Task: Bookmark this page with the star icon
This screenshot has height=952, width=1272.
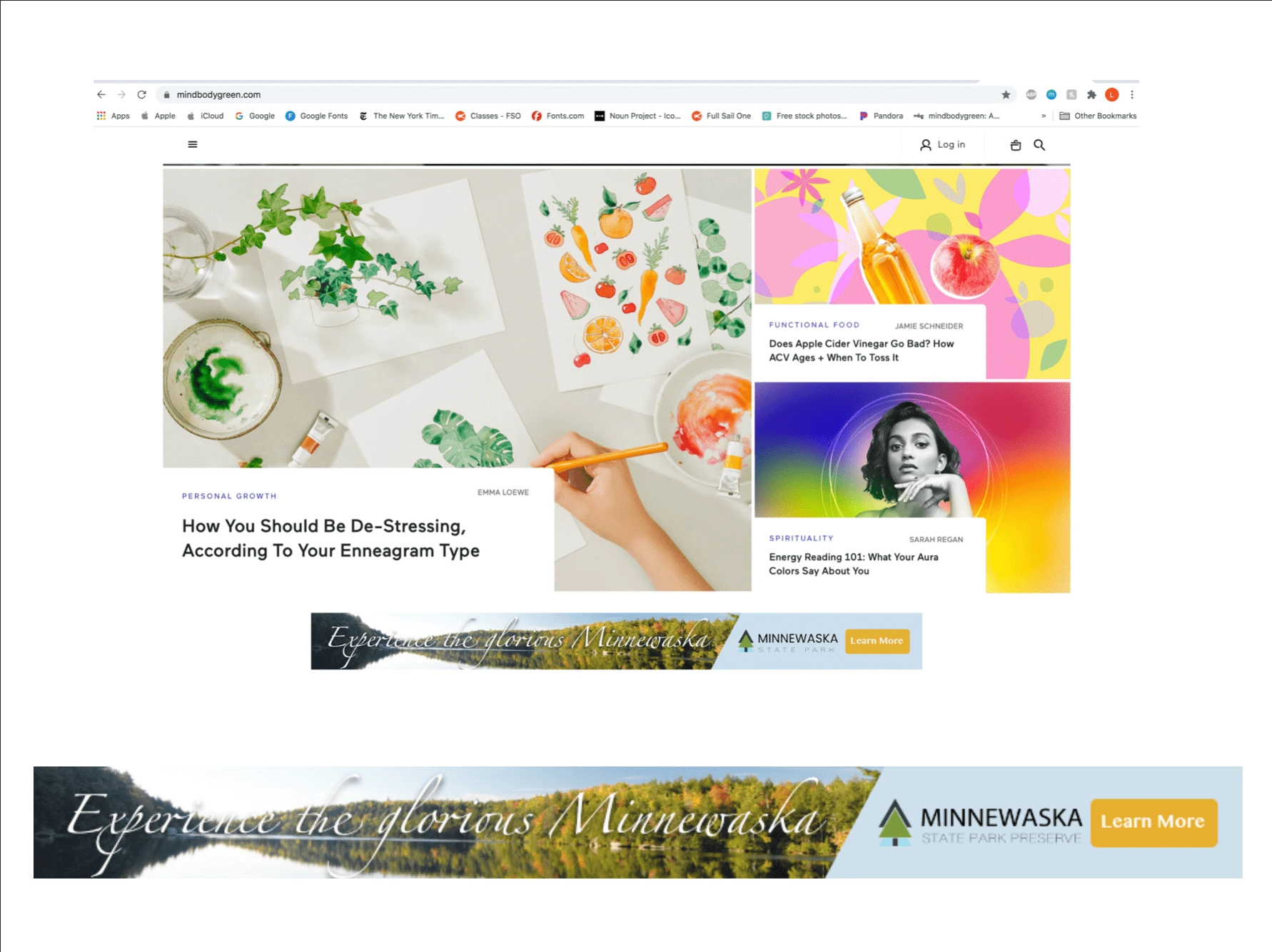Action: pos(1006,94)
